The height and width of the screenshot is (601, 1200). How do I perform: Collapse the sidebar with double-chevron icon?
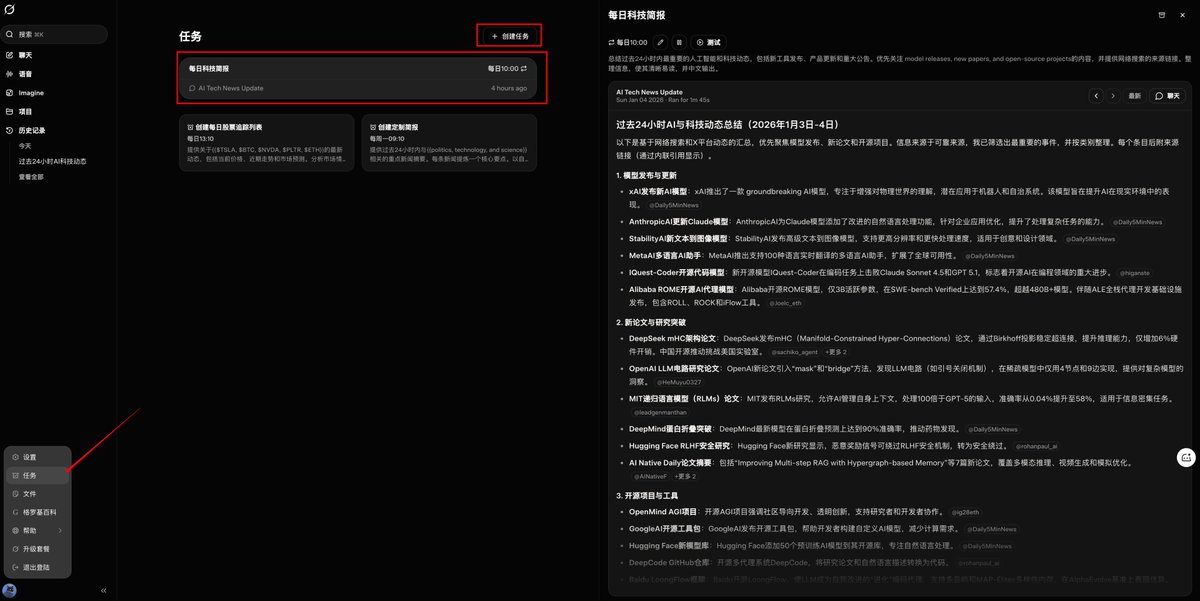[x=104, y=590]
